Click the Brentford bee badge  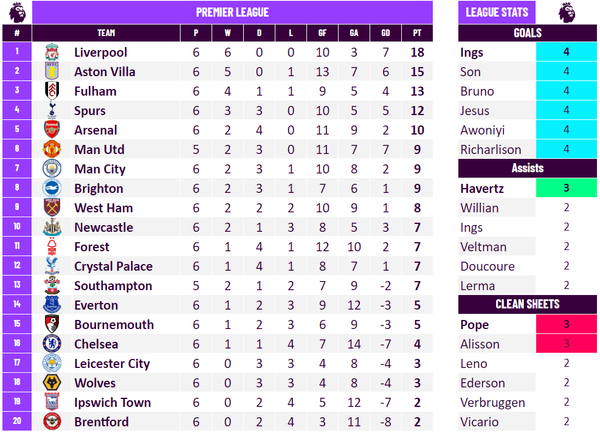coord(52,421)
